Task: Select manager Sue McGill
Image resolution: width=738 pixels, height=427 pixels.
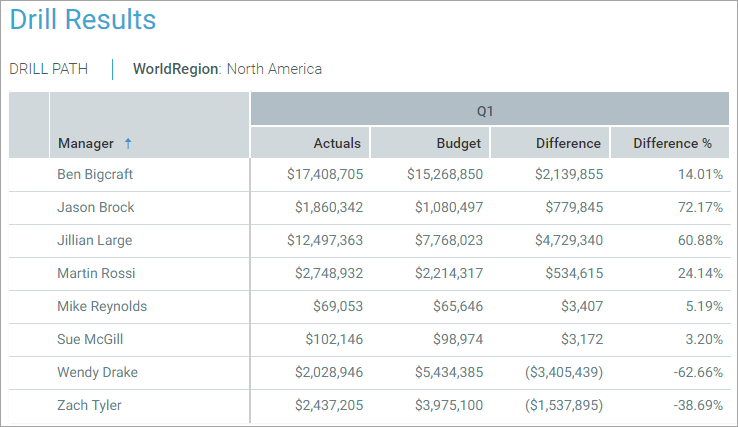Action: tap(90, 339)
